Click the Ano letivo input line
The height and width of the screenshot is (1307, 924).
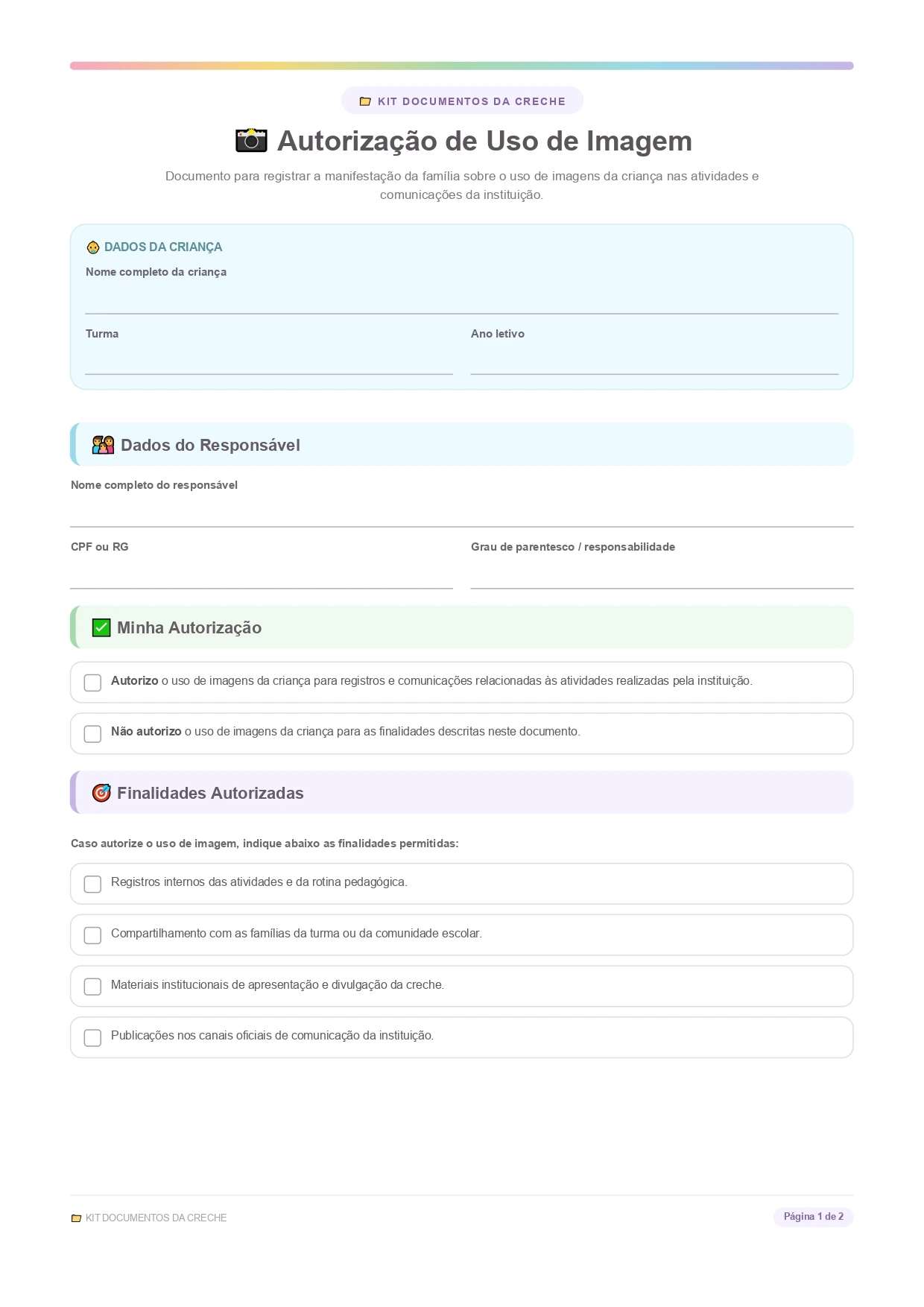(x=654, y=360)
